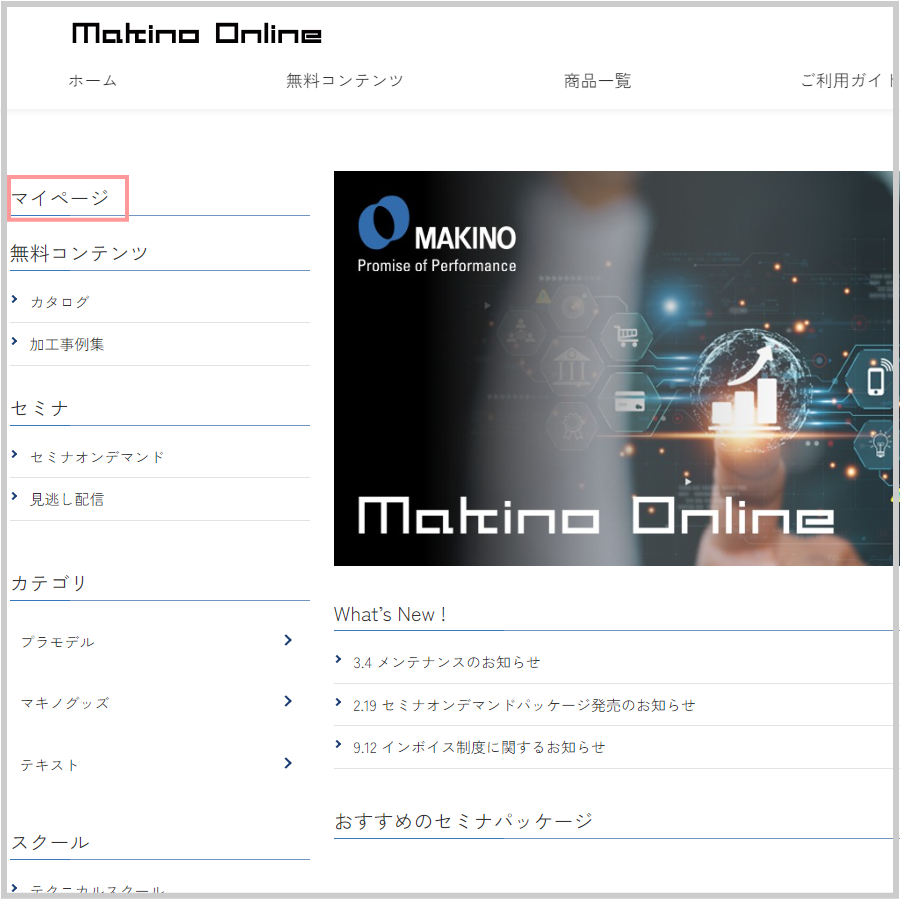This screenshot has height=900, width=900.
Task: Click the arrow icon beside 9.12 インボイス news
Action: [339, 744]
